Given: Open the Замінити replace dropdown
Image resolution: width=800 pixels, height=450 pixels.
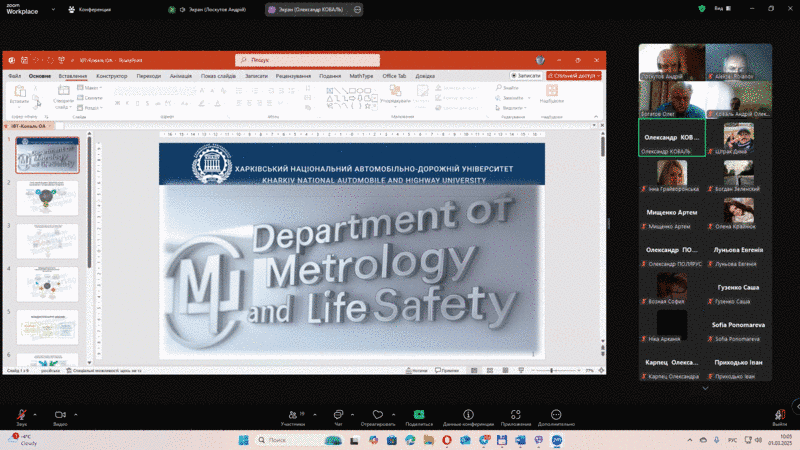Looking at the screenshot, I should pyautogui.click(x=513, y=98).
